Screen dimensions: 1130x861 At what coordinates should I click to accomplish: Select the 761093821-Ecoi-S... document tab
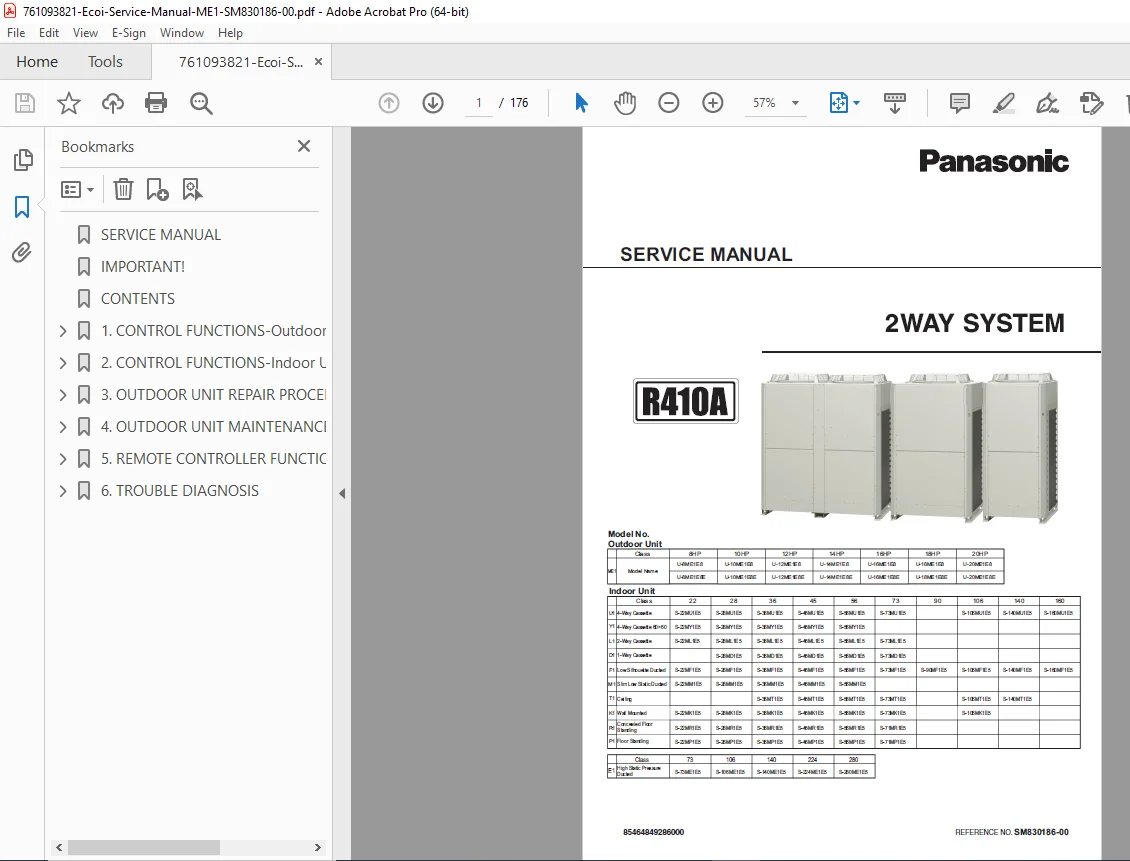pyautogui.click(x=241, y=62)
